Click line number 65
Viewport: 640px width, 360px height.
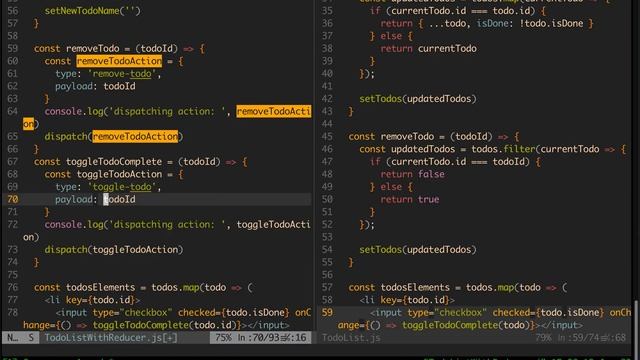[x=13, y=136]
